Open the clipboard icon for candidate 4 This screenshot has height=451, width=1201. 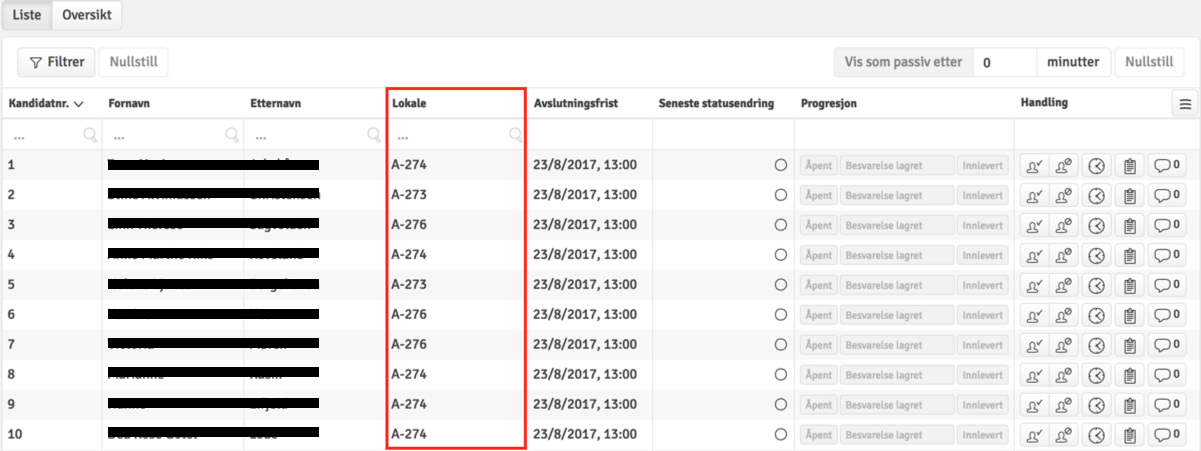pyautogui.click(x=1128, y=256)
